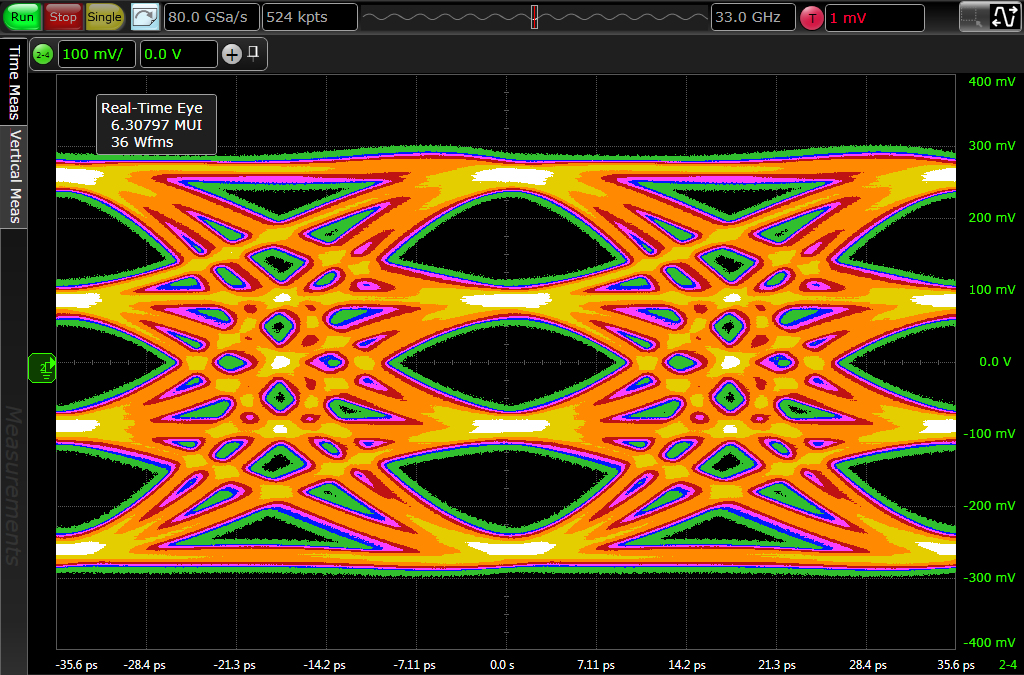Open the 524 kpts memory depth field
This screenshot has height=675, width=1024.
point(310,17)
